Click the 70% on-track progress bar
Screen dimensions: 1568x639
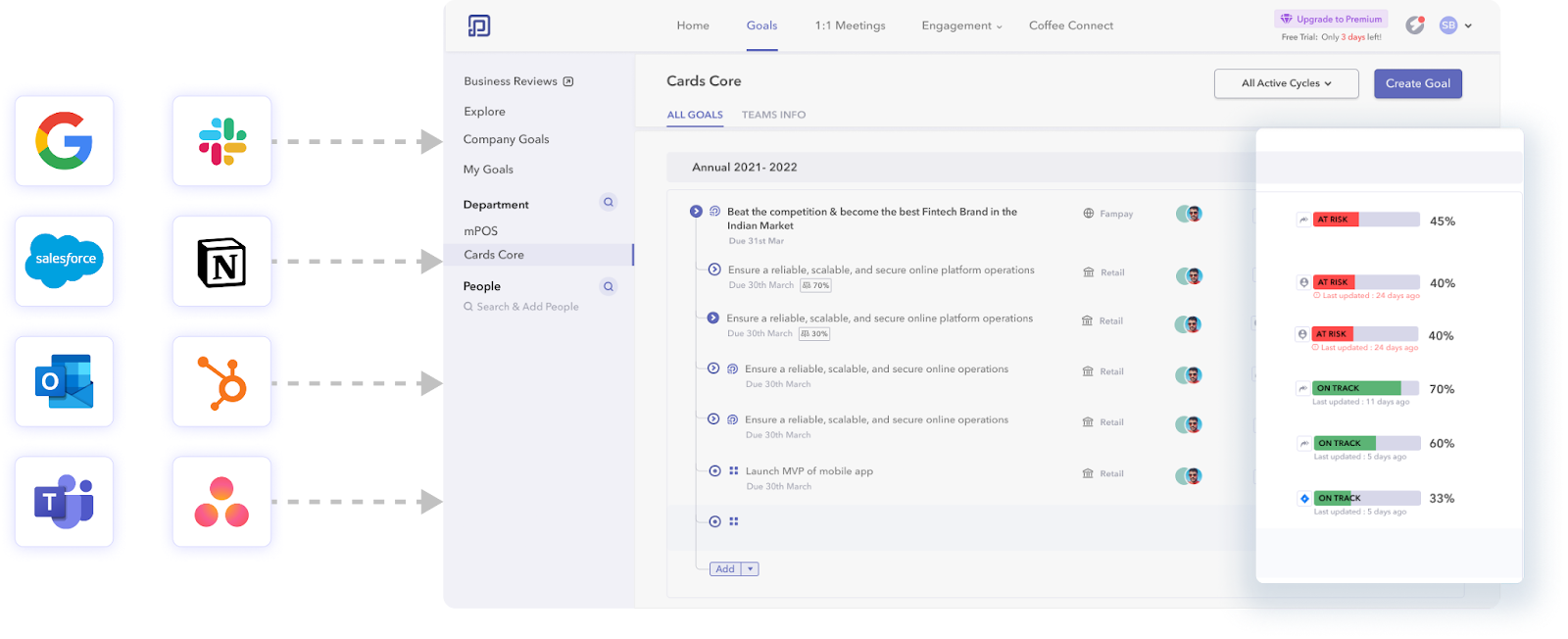pyautogui.click(x=1366, y=388)
